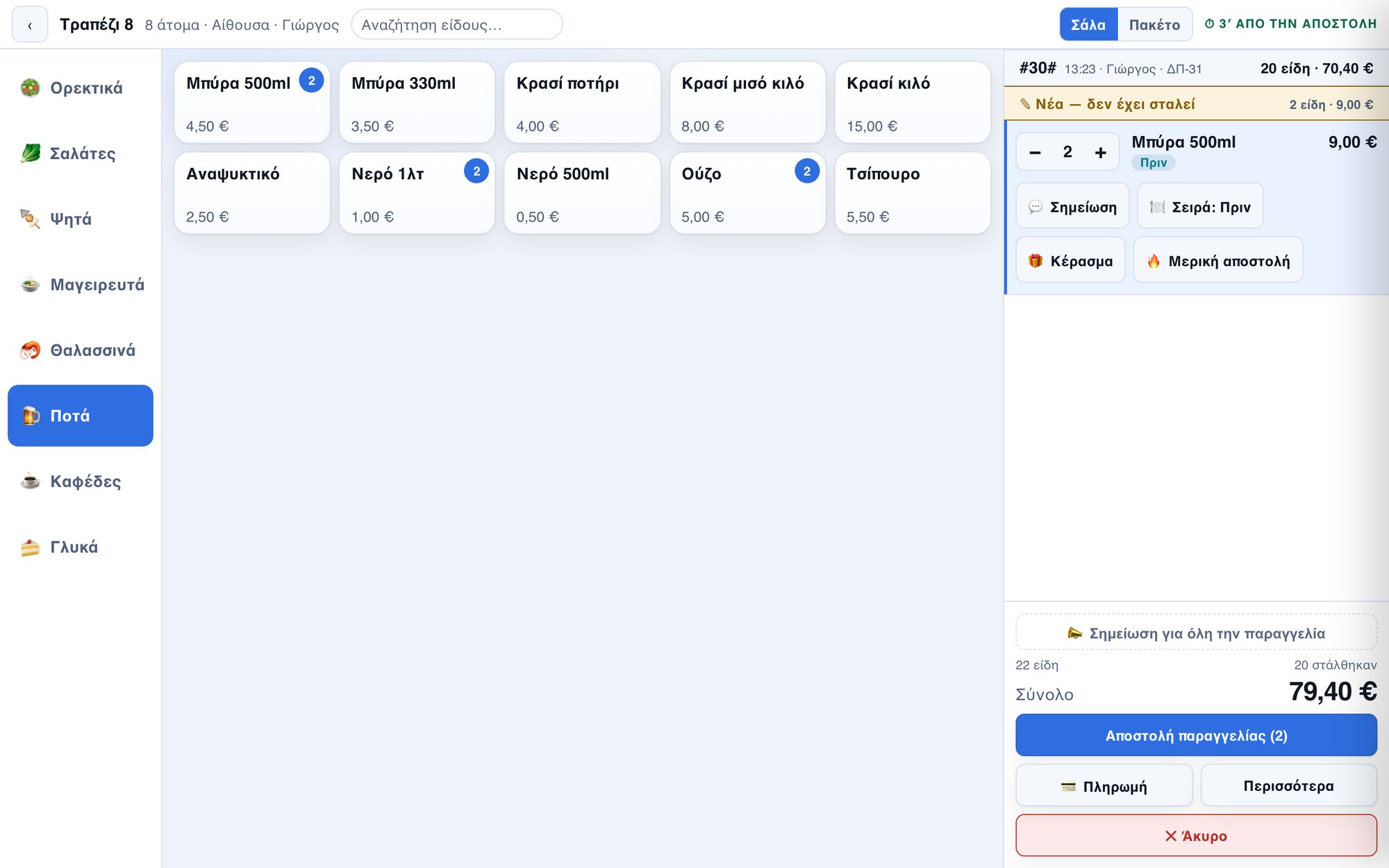This screenshot has width=1389, height=868.
Task: Click the Καφέδες coffee cup icon
Action: (30, 481)
